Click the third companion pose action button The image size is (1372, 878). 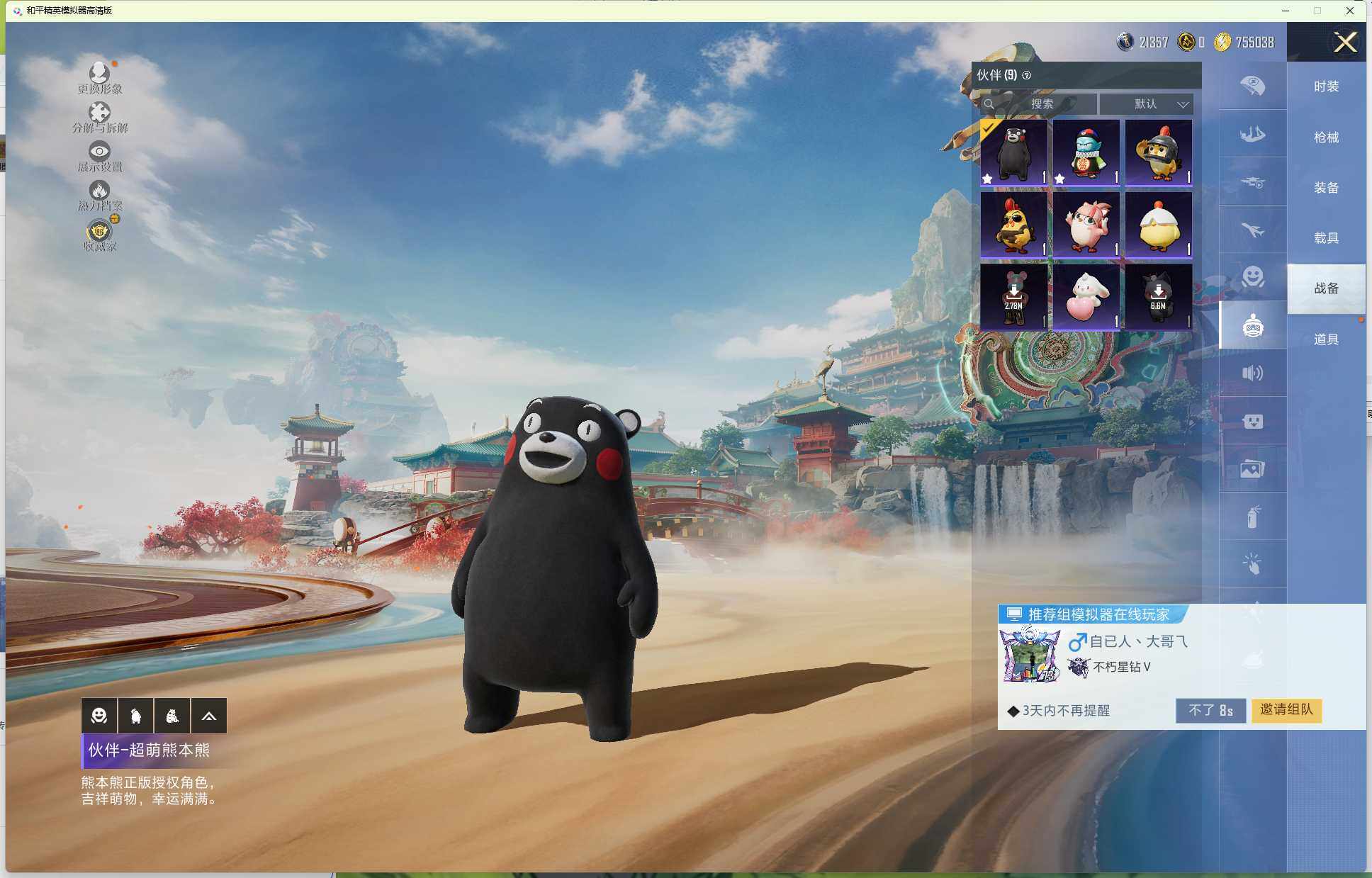[172, 716]
